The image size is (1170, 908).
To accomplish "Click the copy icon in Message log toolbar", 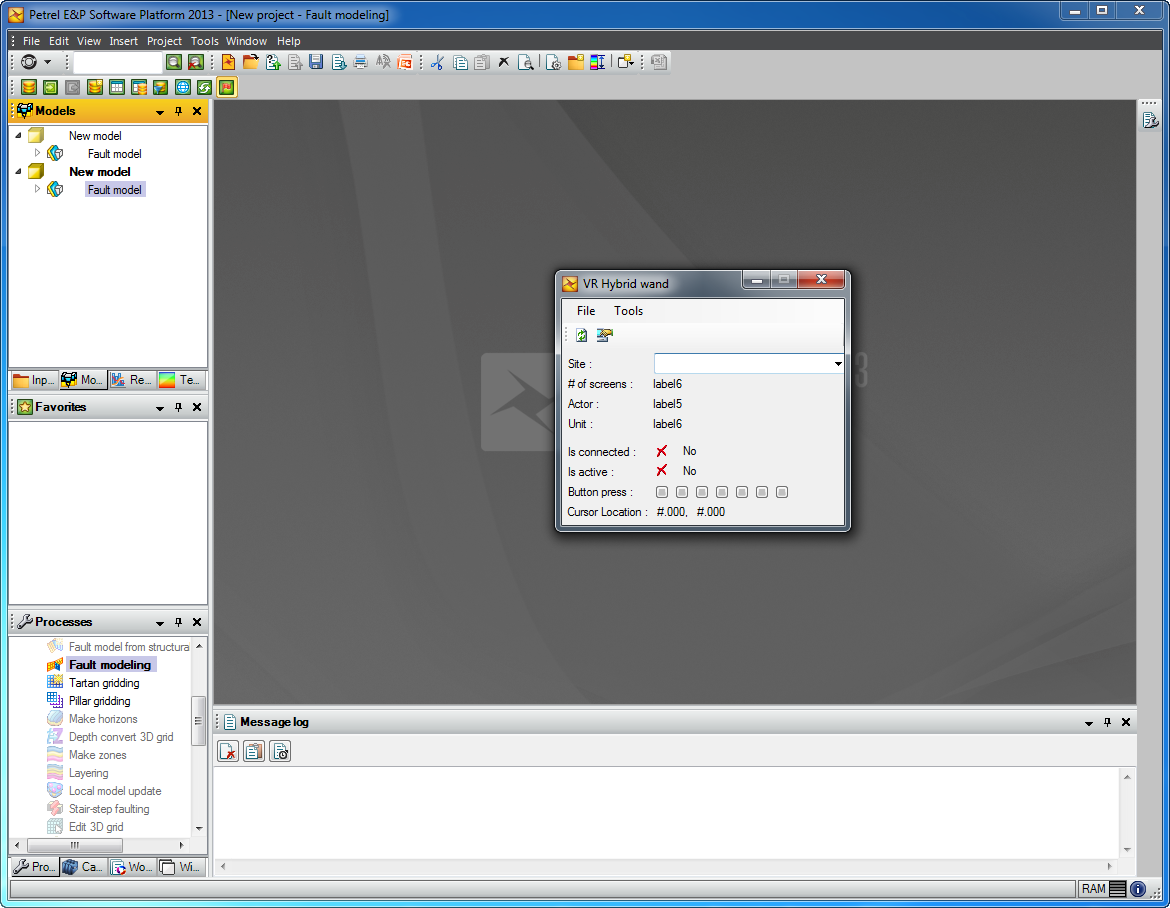I will pos(254,751).
